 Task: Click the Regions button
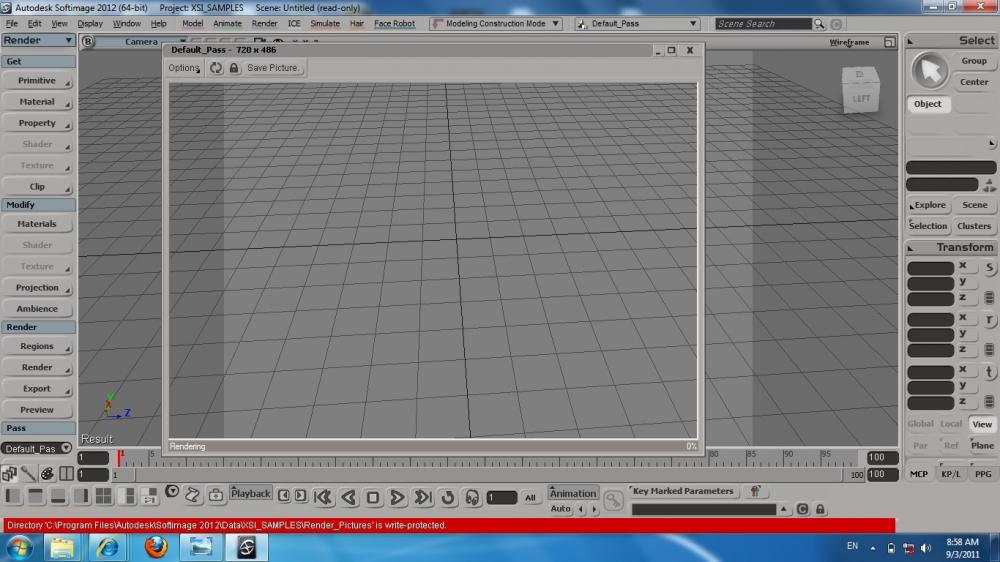tap(37, 346)
